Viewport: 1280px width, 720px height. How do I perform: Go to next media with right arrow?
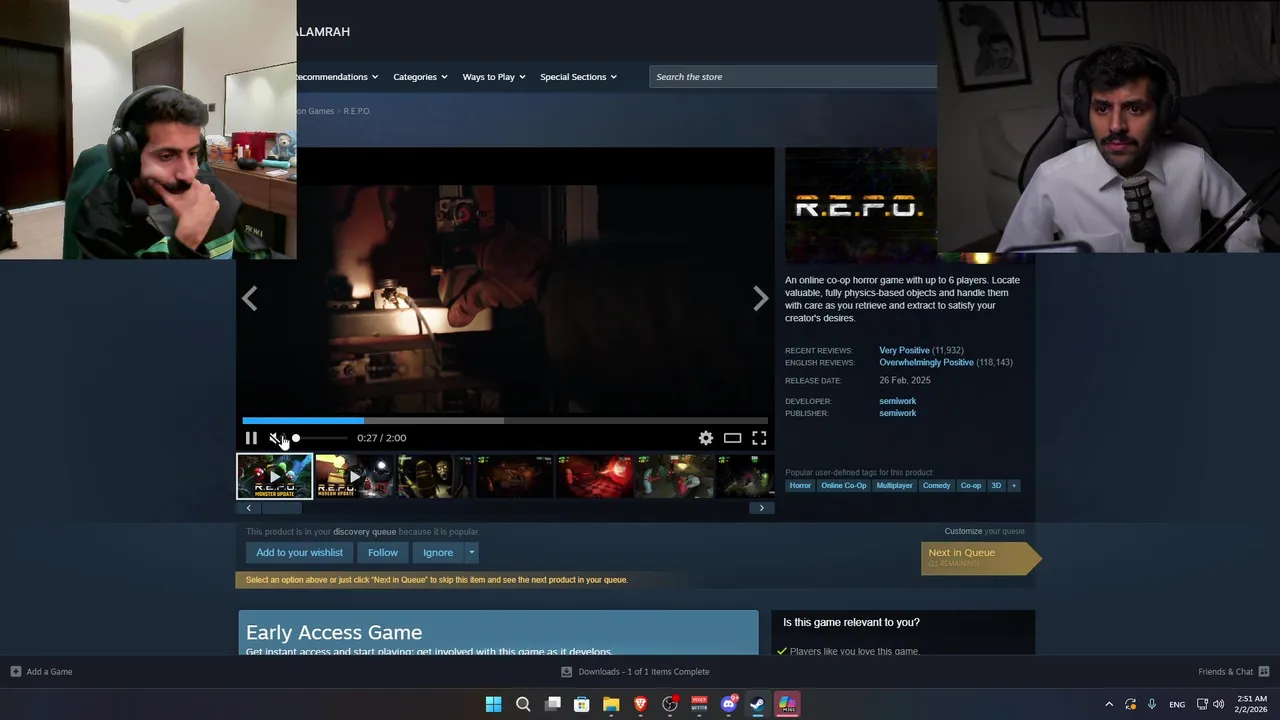click(x=761, y=298)
